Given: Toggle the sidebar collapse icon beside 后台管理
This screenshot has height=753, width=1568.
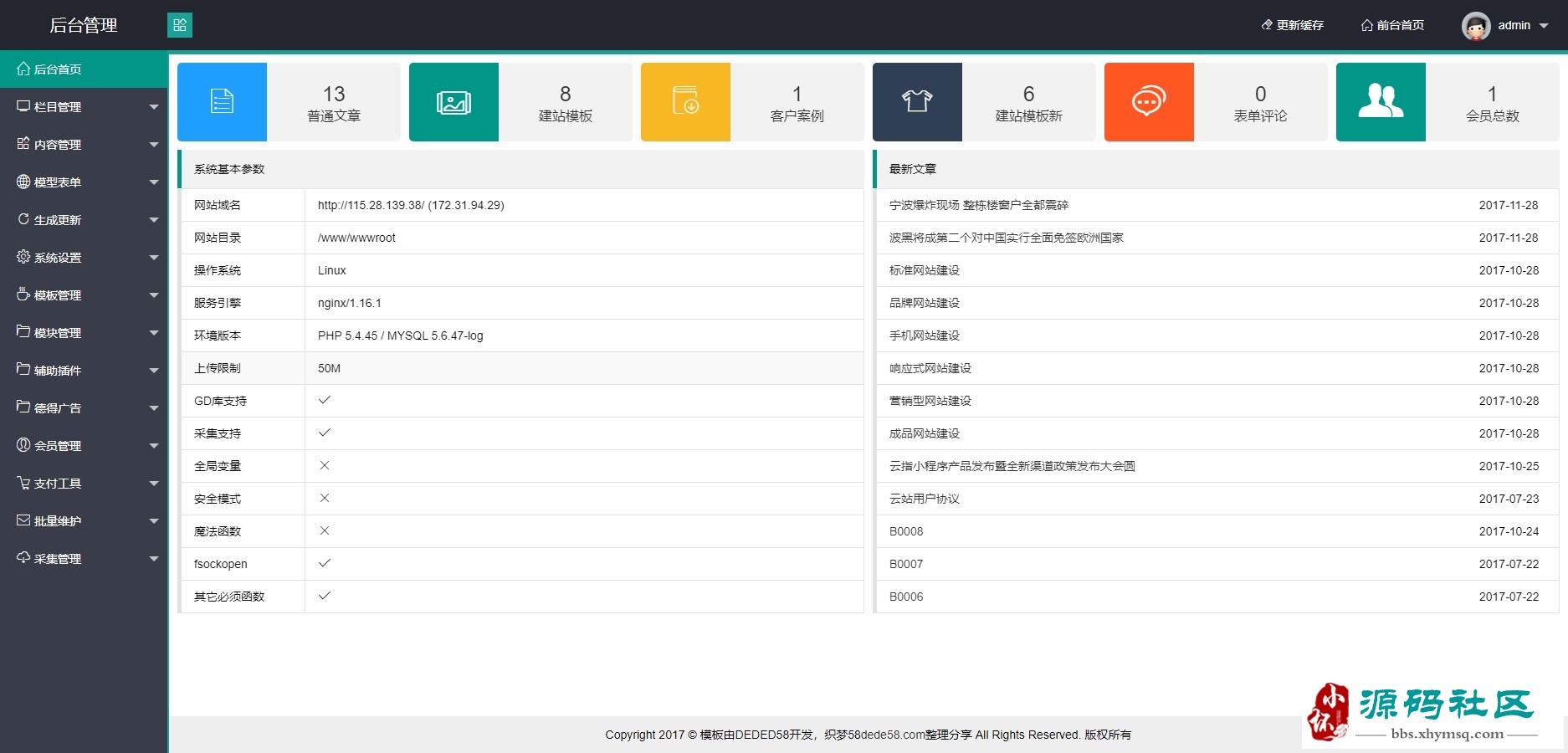Looking at the screenshot, I should [180, 25].
